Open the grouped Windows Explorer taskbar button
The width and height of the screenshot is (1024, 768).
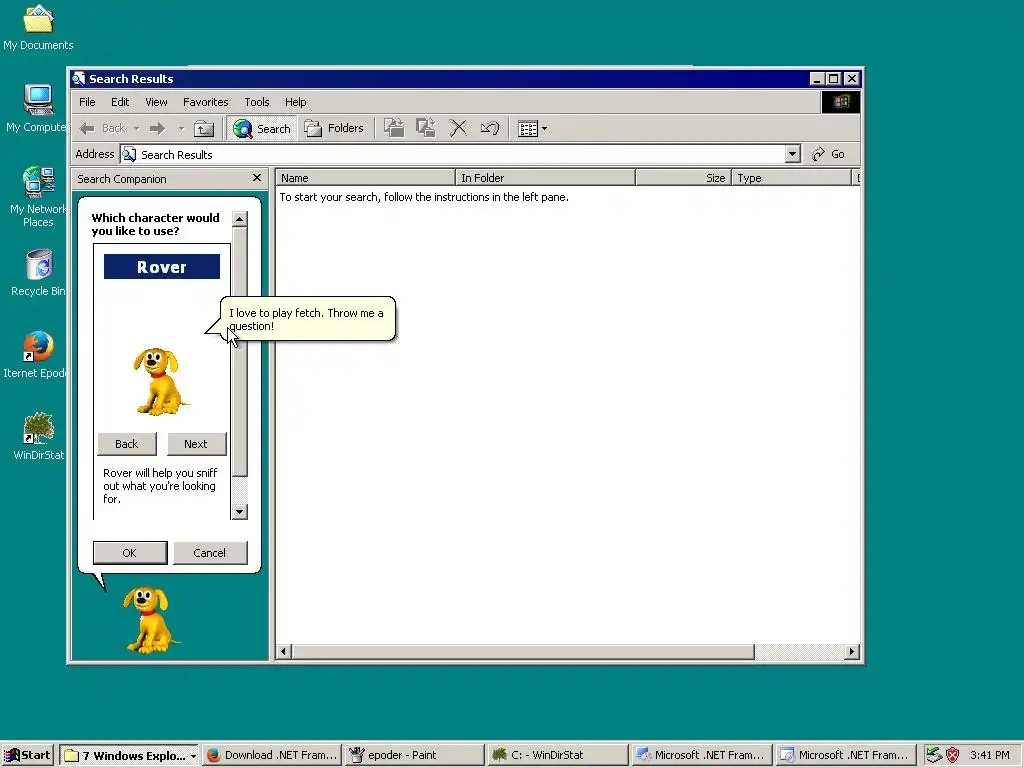point(129,756)
